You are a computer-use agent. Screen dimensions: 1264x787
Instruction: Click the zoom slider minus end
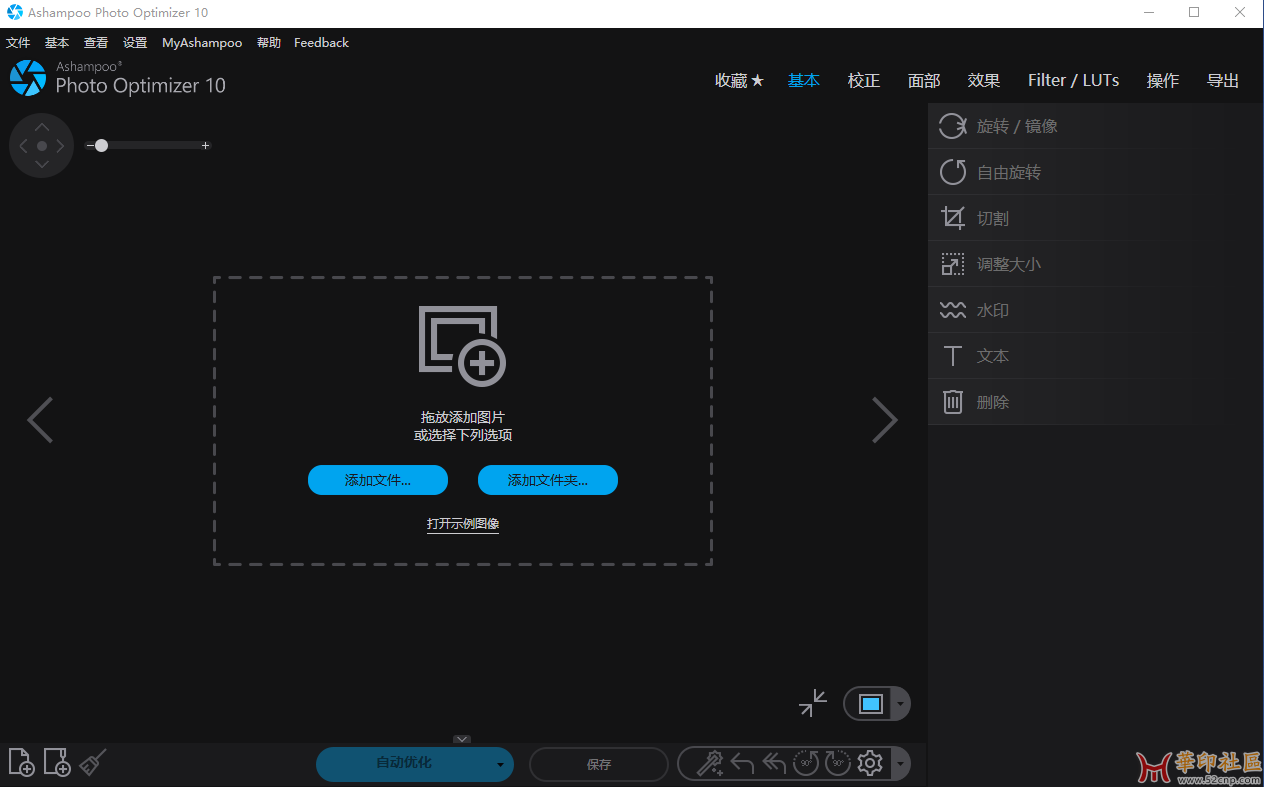[x=89, y=146]
